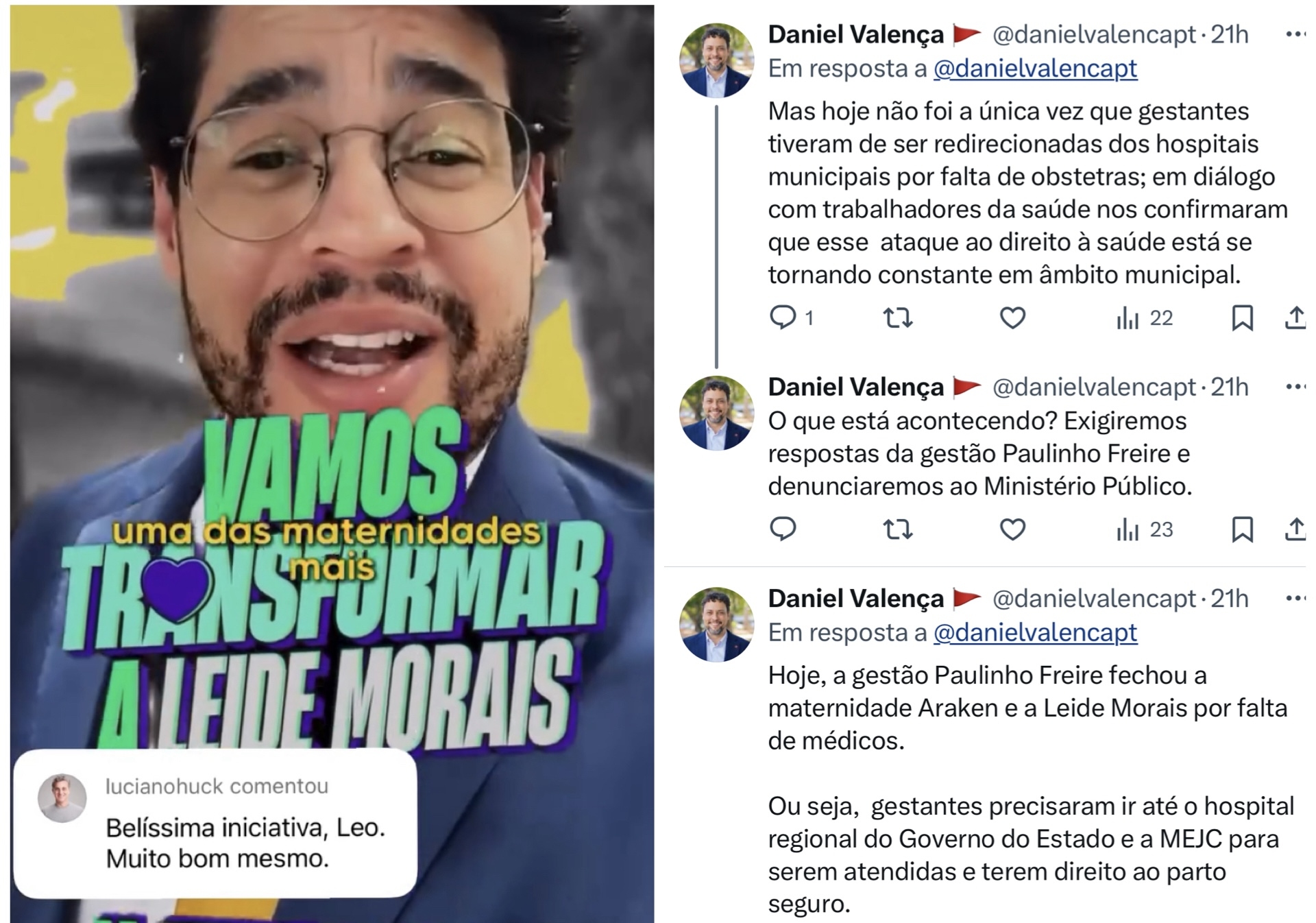Open view stats showing 23
Image resolution: width=1316 pixels, height=923 pixels.
point(1144,529)
